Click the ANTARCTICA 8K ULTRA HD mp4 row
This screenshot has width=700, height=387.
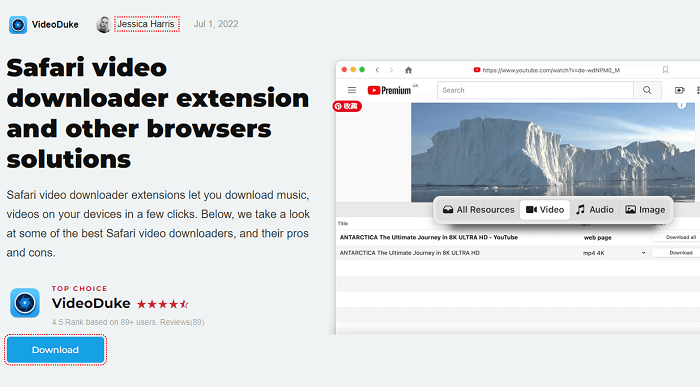pyautogui.click(x=518, y=253)
